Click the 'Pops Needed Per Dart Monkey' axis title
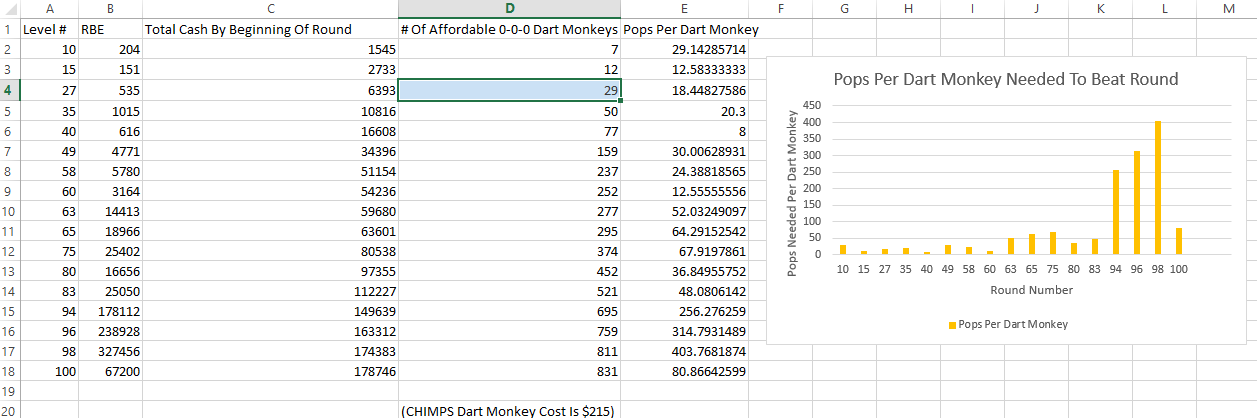 click(x=793, y=191)
